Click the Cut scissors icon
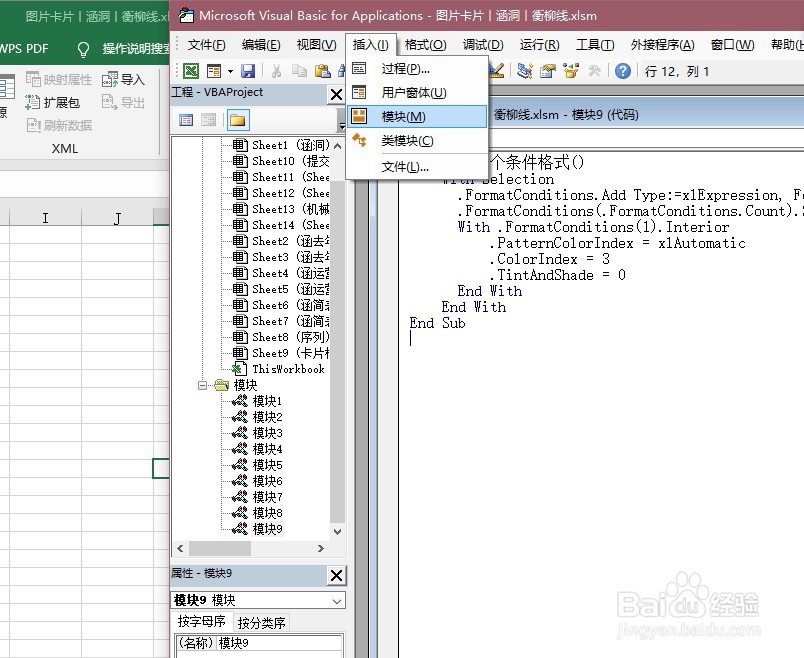 [x=276, y=71]
